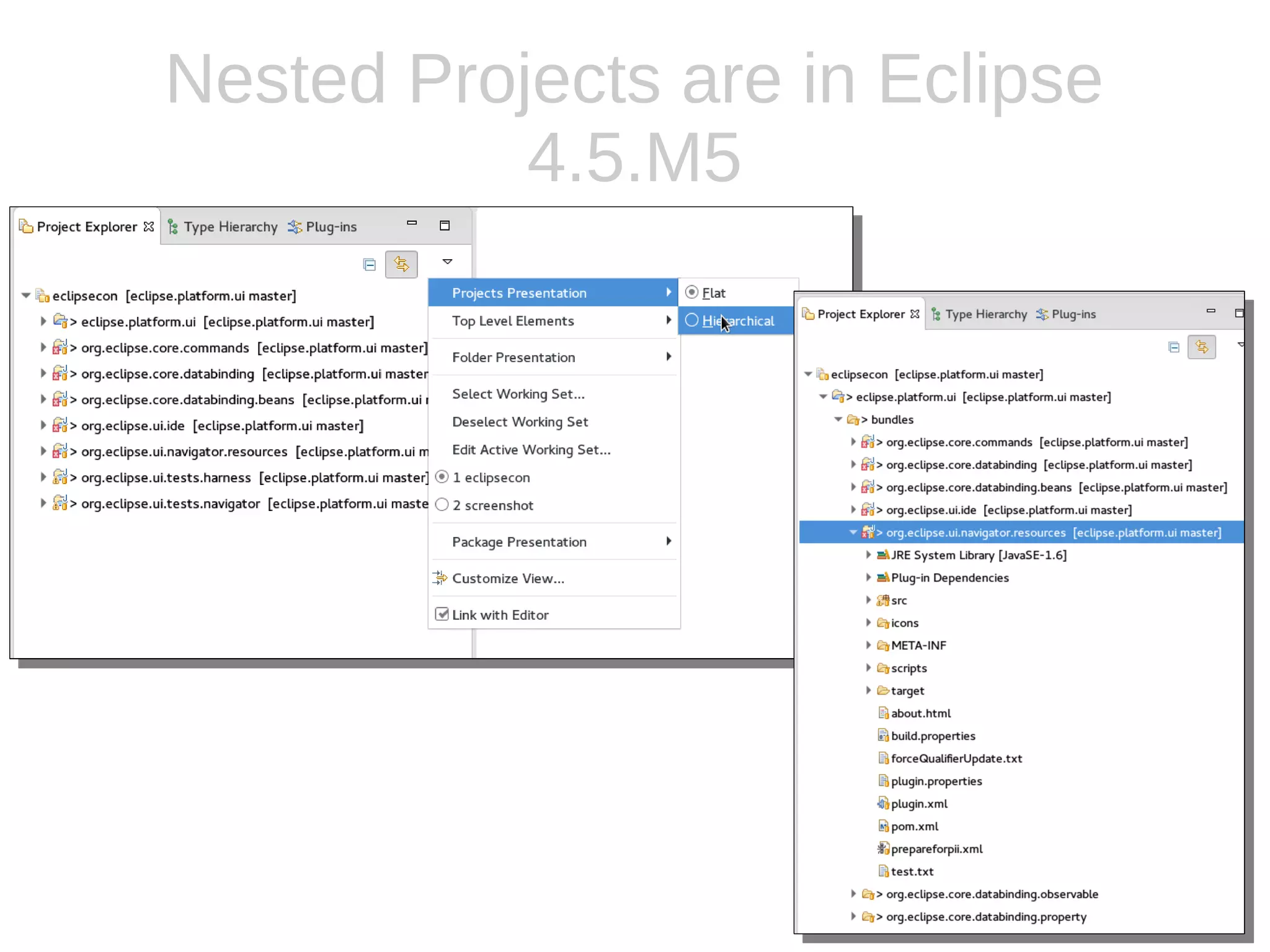Expand org.eclipse.core.commands in left explorer
Viewport: 1270px width, 952px height.
click(x=43, y=347)
